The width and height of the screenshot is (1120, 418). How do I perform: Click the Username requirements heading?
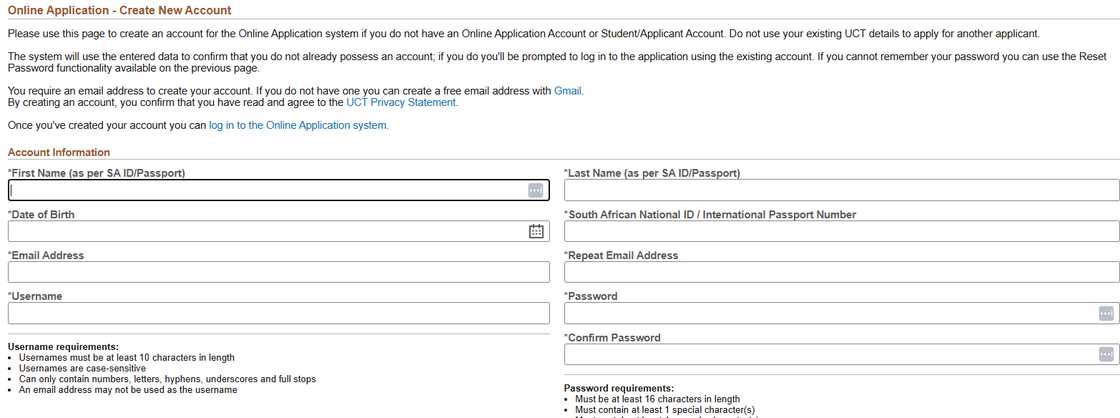tap(63, 346)
